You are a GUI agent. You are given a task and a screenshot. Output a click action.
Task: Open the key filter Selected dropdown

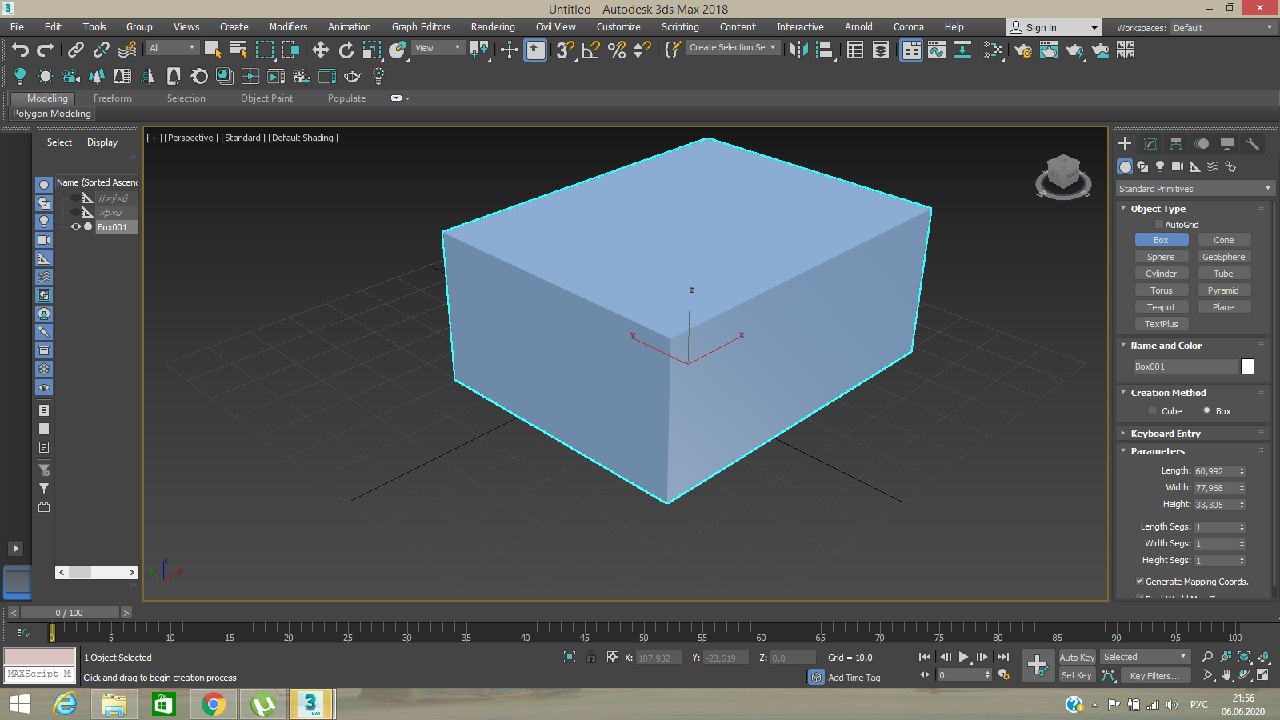point(1145,657)
